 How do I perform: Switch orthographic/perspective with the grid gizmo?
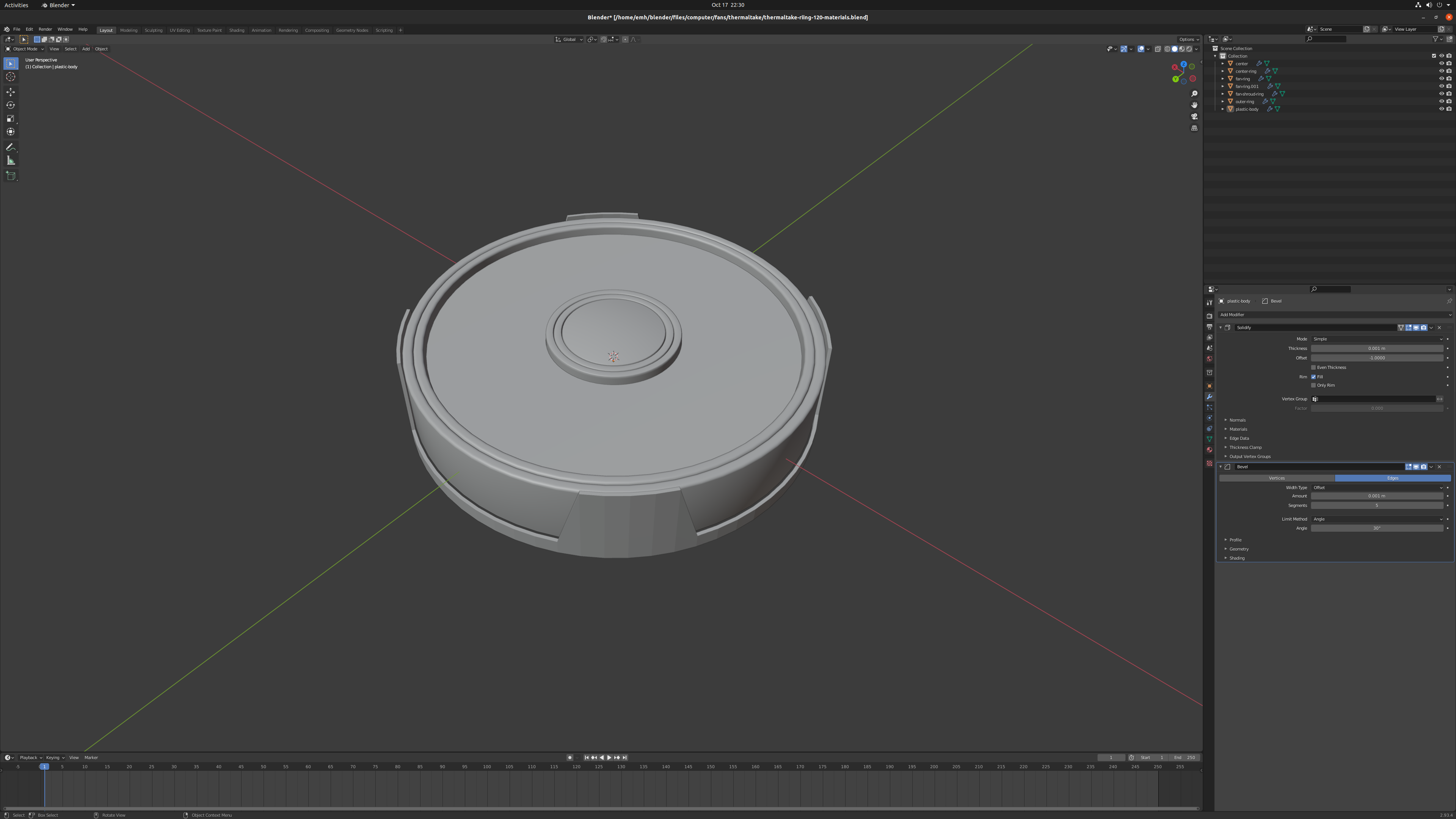(1194, 128)
